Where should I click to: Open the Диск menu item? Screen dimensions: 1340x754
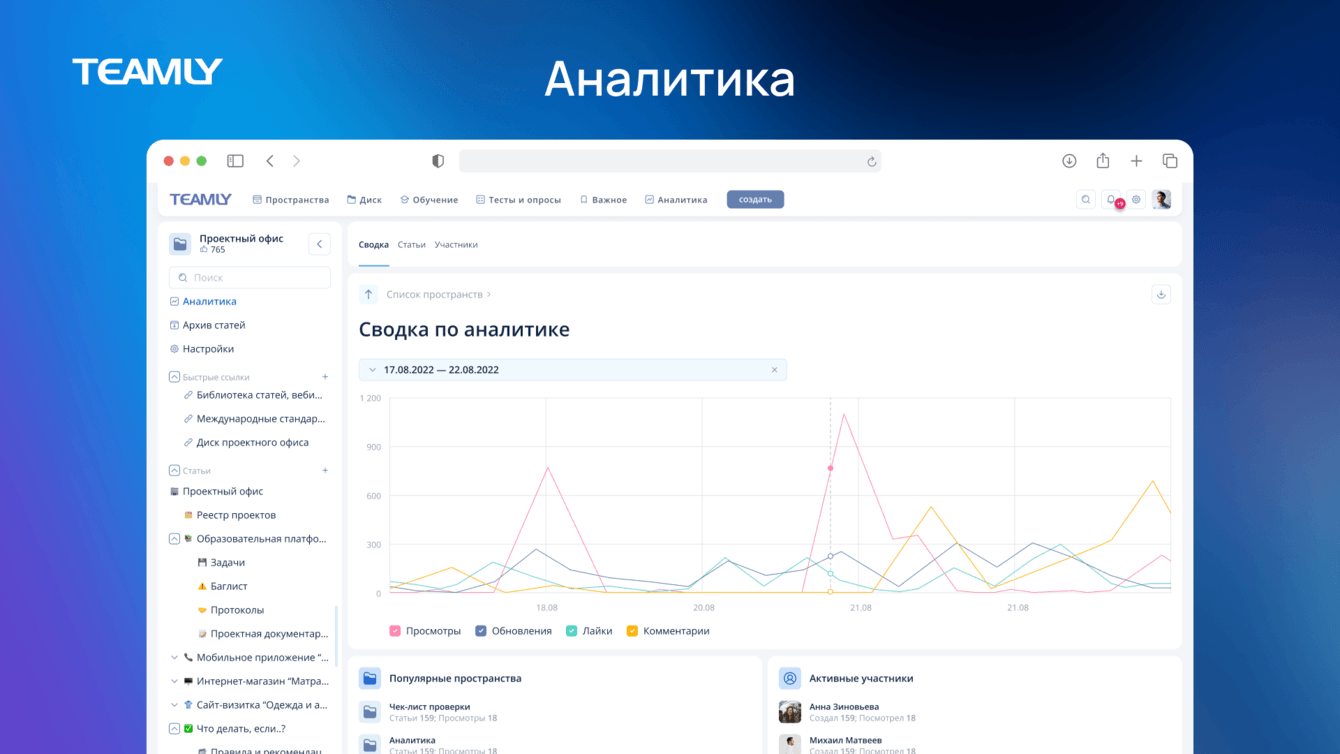click(364, 200)
